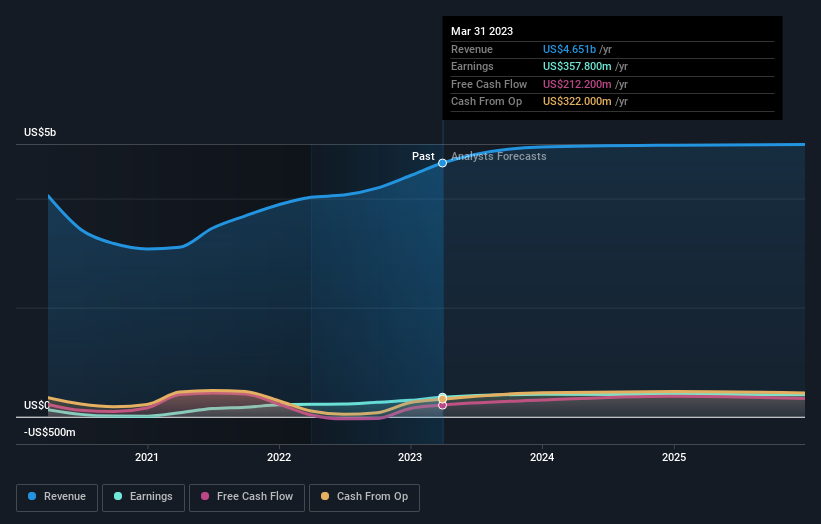Click the -US$500m y-axis label
This screenshot has width=821, height=524.
point(50,432)
